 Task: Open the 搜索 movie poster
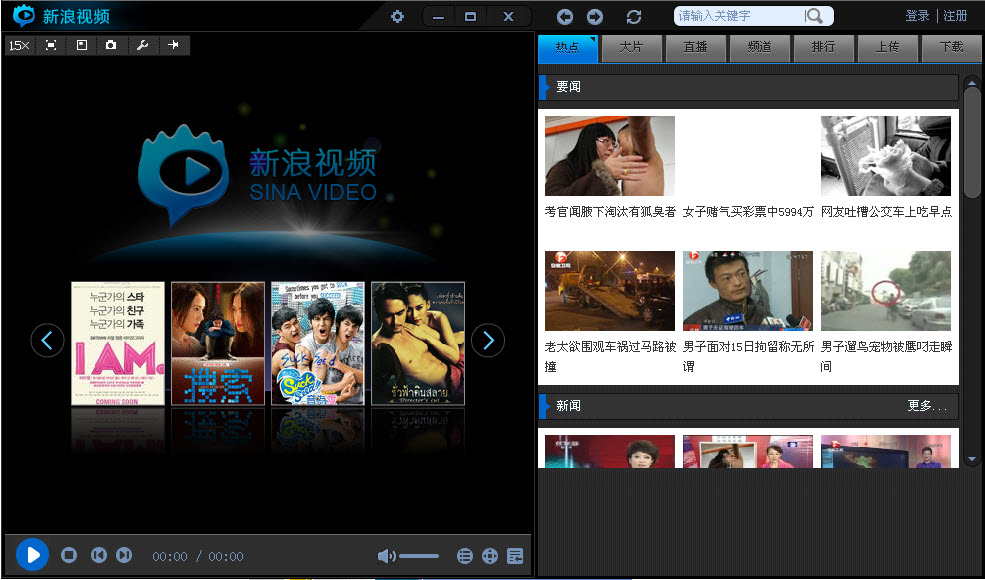point(218,343)
